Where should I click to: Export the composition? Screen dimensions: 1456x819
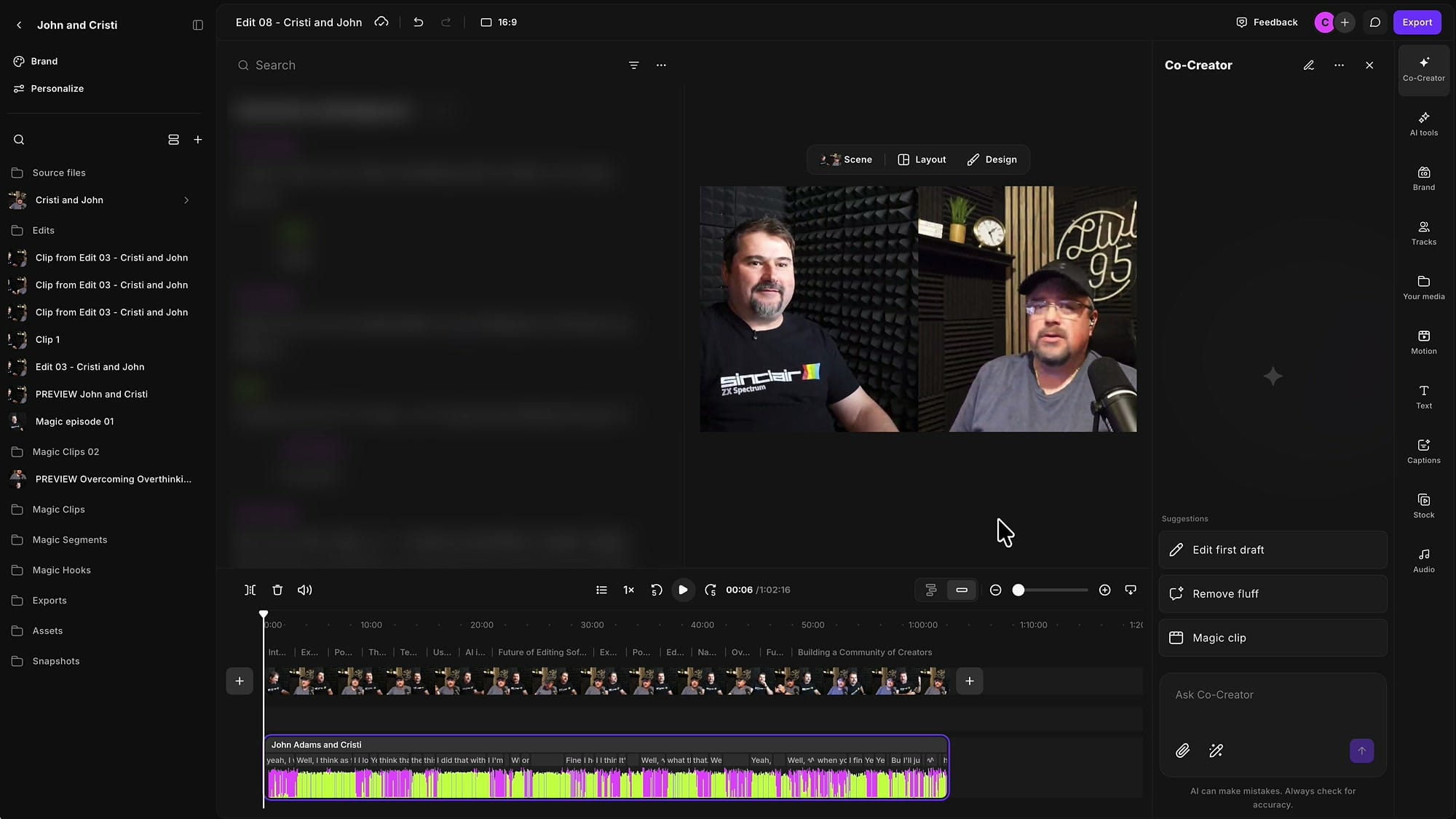(x=1417, y=23)
